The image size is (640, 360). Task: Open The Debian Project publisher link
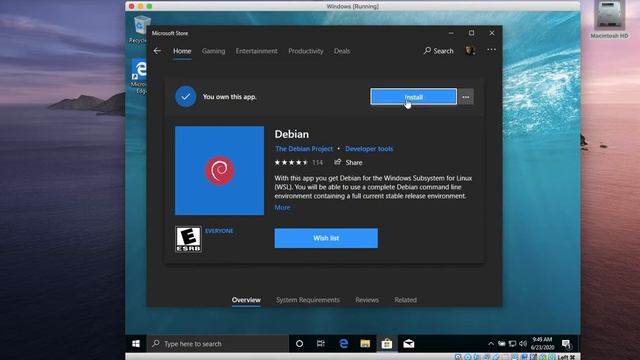304,149
